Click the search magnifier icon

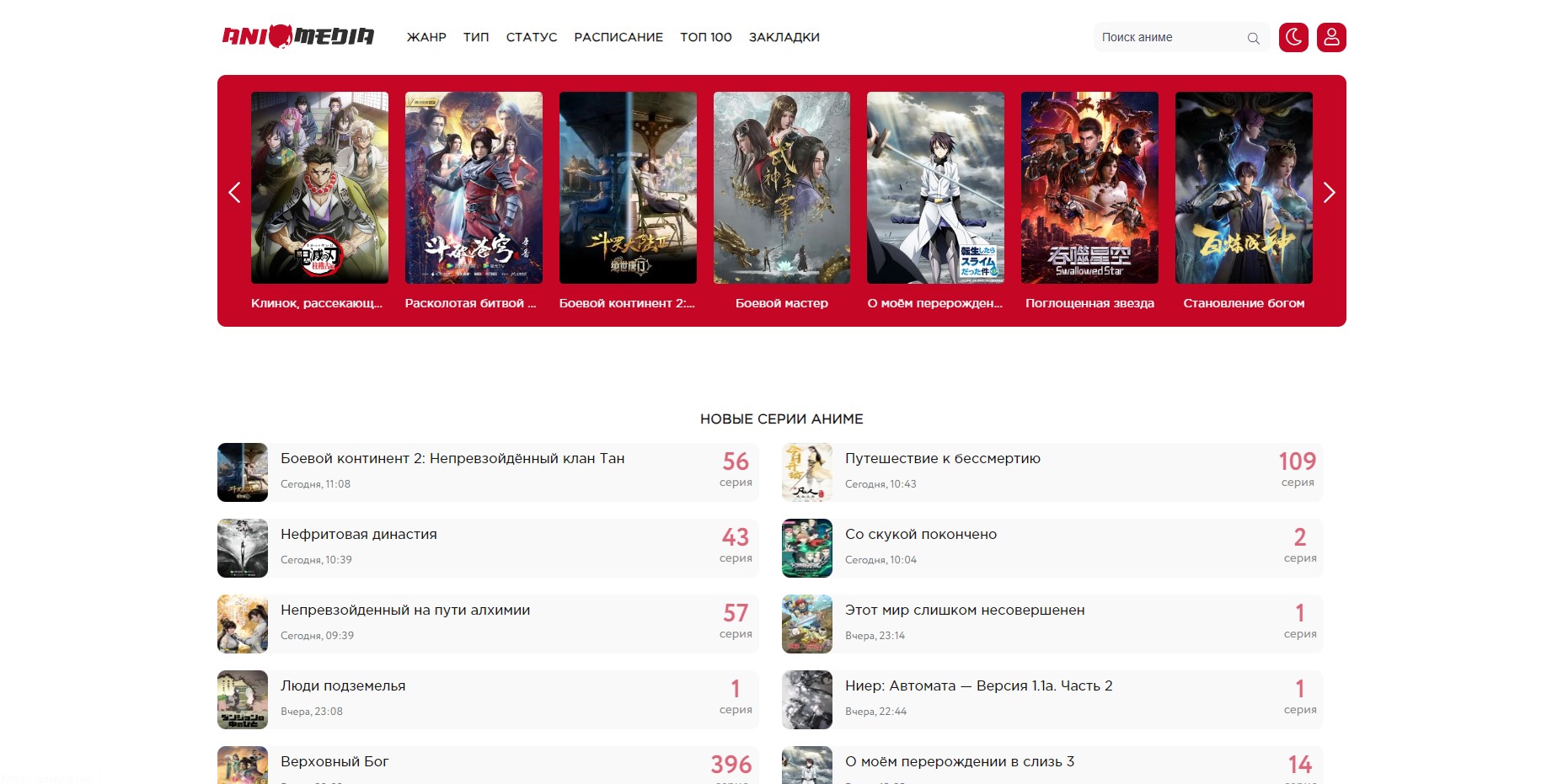point(1253,38)
